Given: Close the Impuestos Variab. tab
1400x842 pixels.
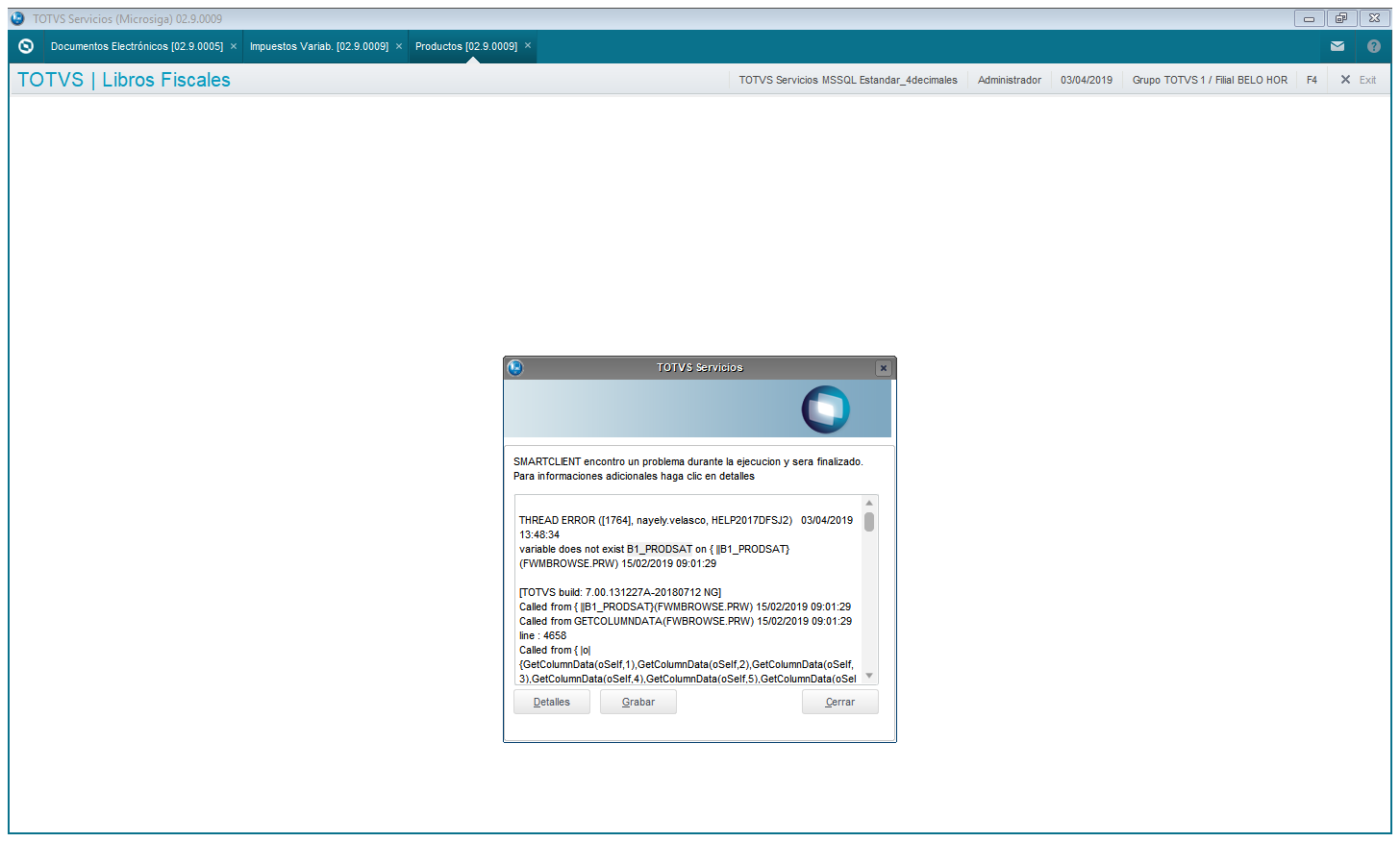Looking at the screenshot, I should coord(399,46).
